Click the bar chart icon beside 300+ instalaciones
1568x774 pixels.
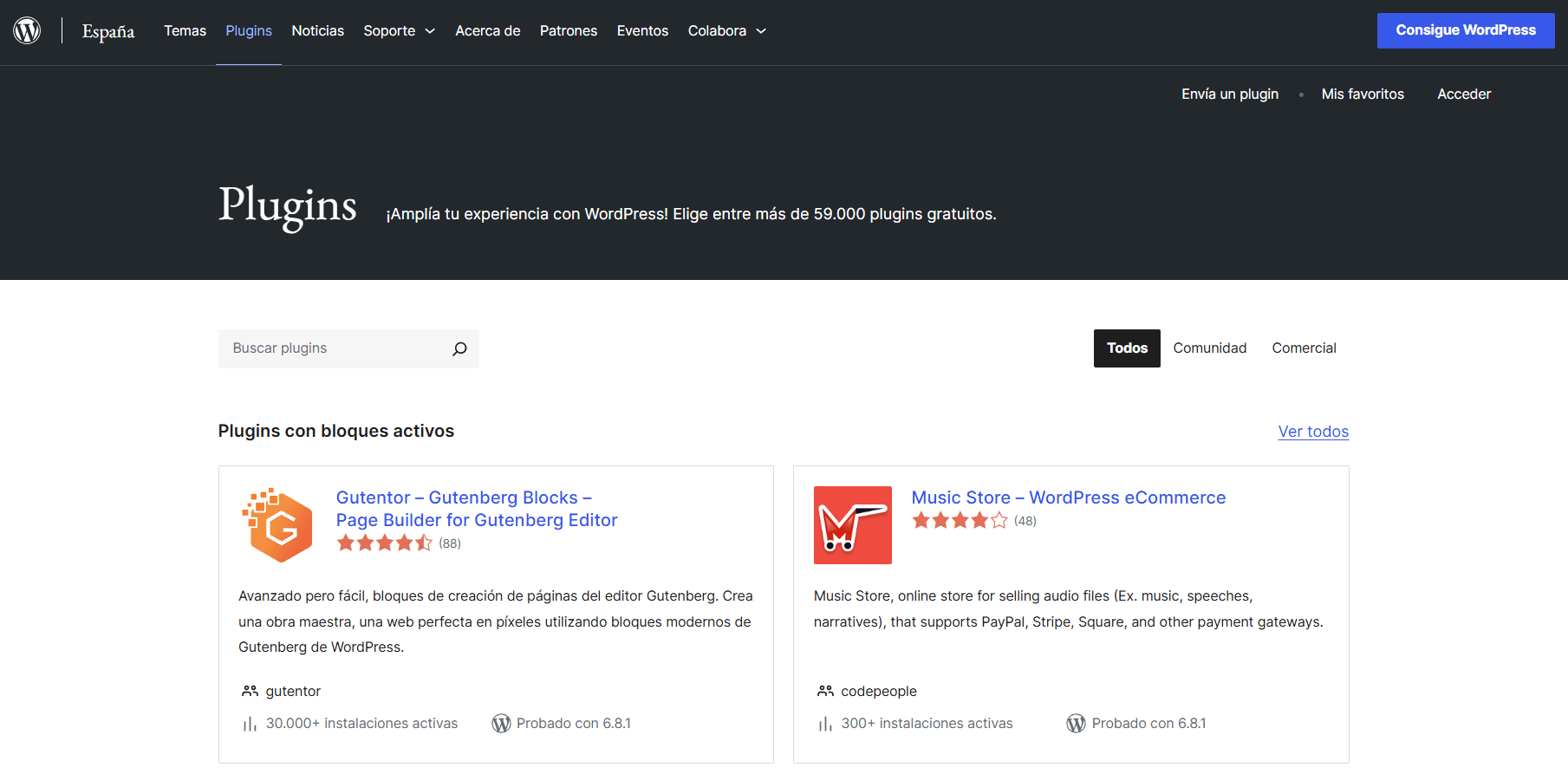tap(825, 724)
